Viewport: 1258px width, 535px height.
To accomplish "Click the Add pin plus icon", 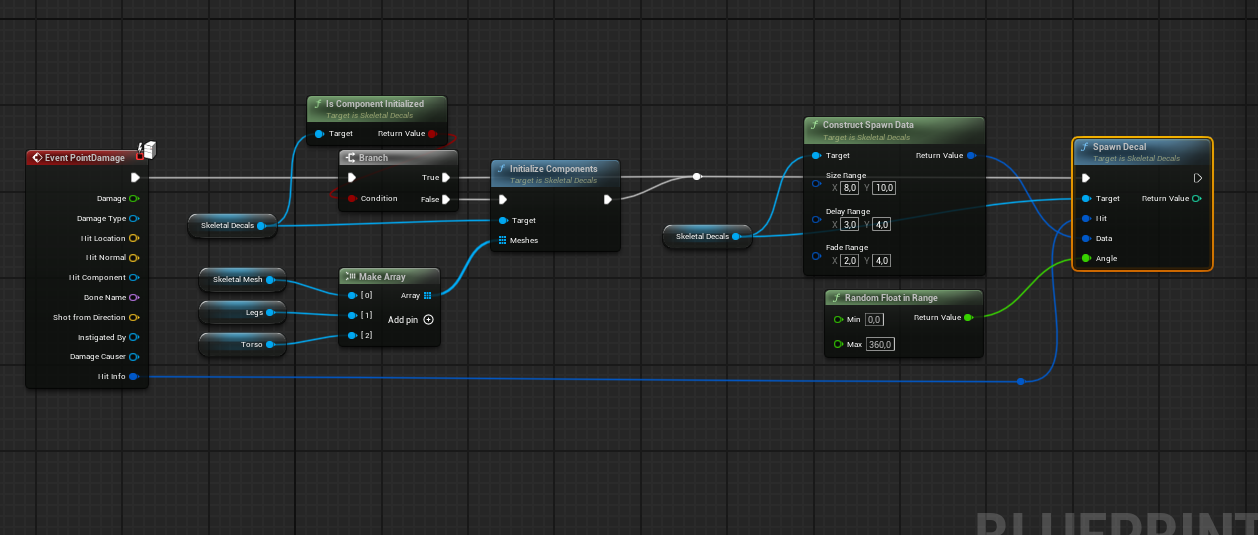I will pyautogui.click(x=428, y=320).
